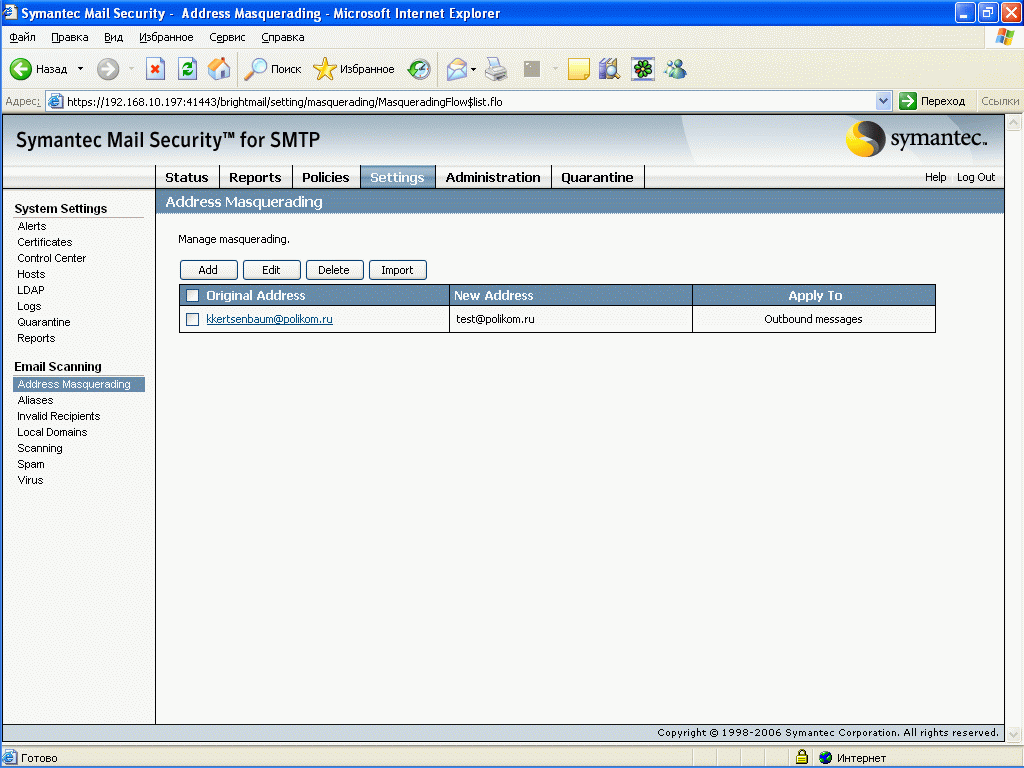Open the Правка menu
Image resolution: width=1024 pixels, height=768 pixels.
tap(70, 37)
